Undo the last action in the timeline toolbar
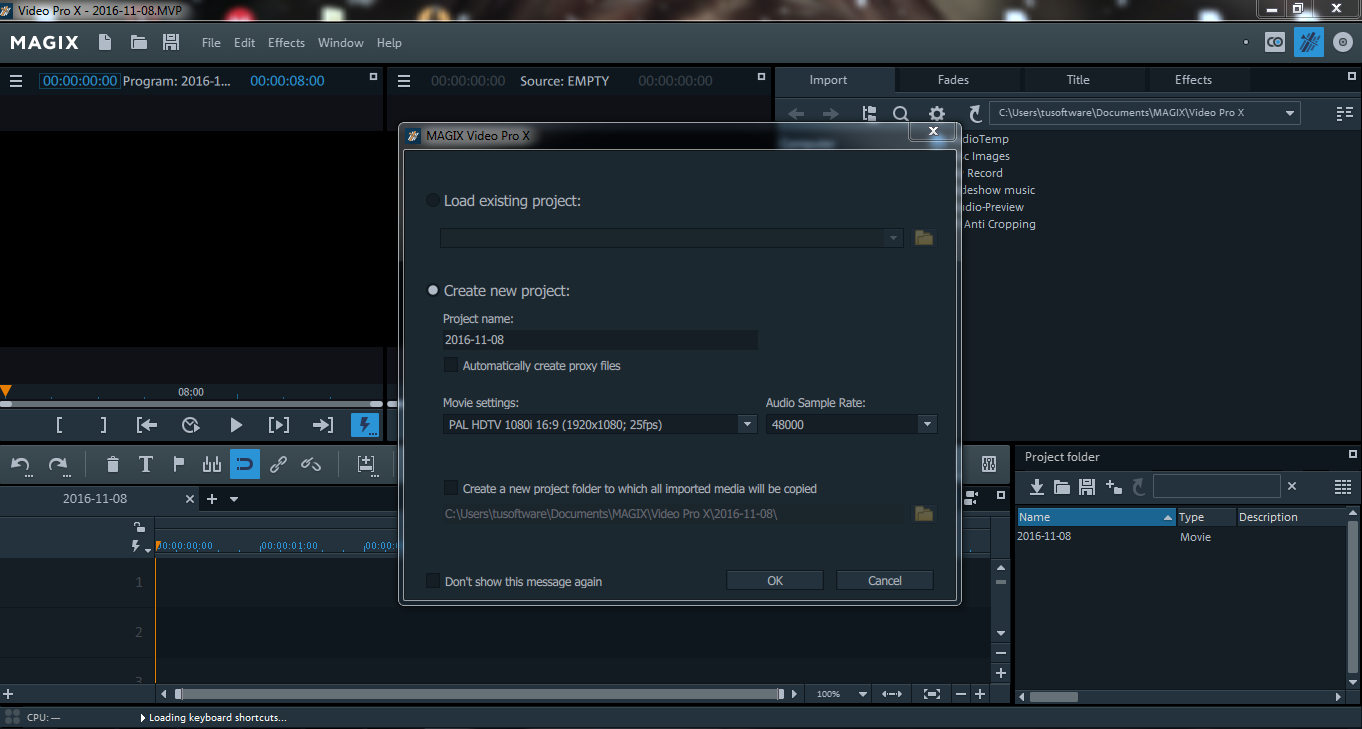The width and height of the screenshot is (1362, 729). point(21,464)
